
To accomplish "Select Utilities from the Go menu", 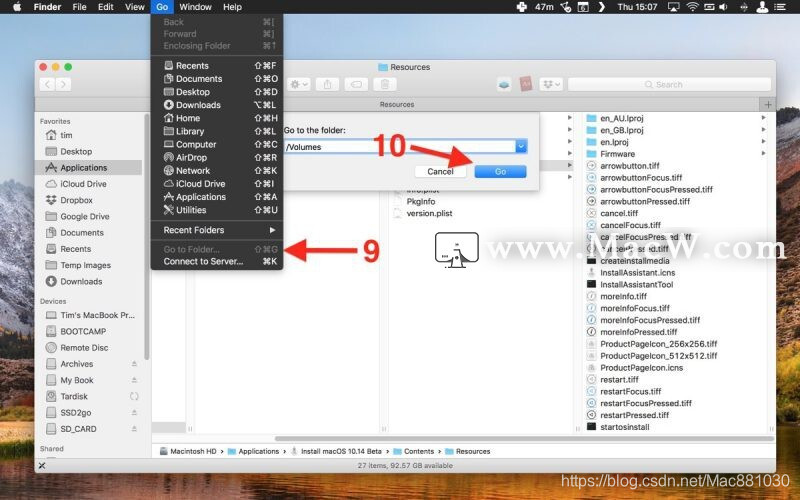I will [x=217, y=210].
